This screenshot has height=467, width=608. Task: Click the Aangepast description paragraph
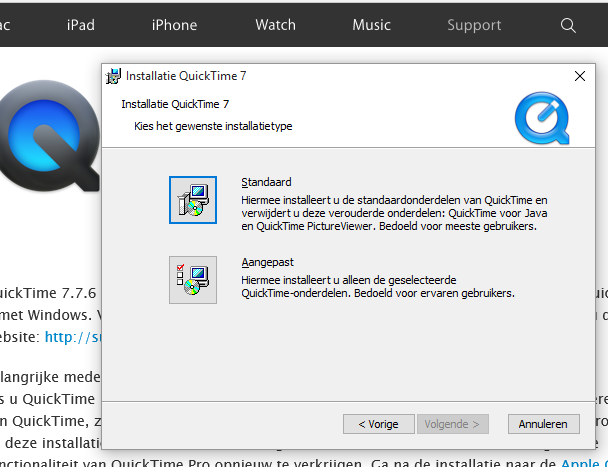click(x=378, y=287)
